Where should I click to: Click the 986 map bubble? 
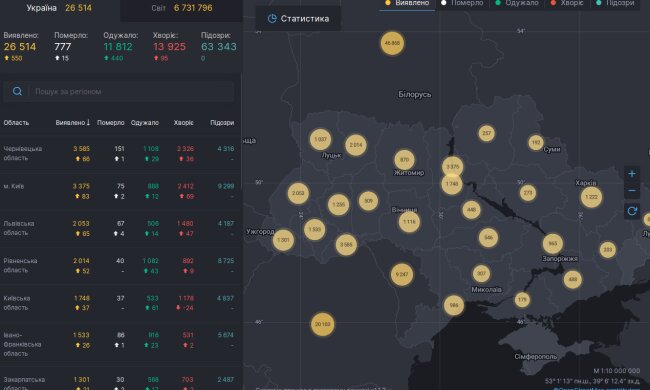tap(454, 305)
